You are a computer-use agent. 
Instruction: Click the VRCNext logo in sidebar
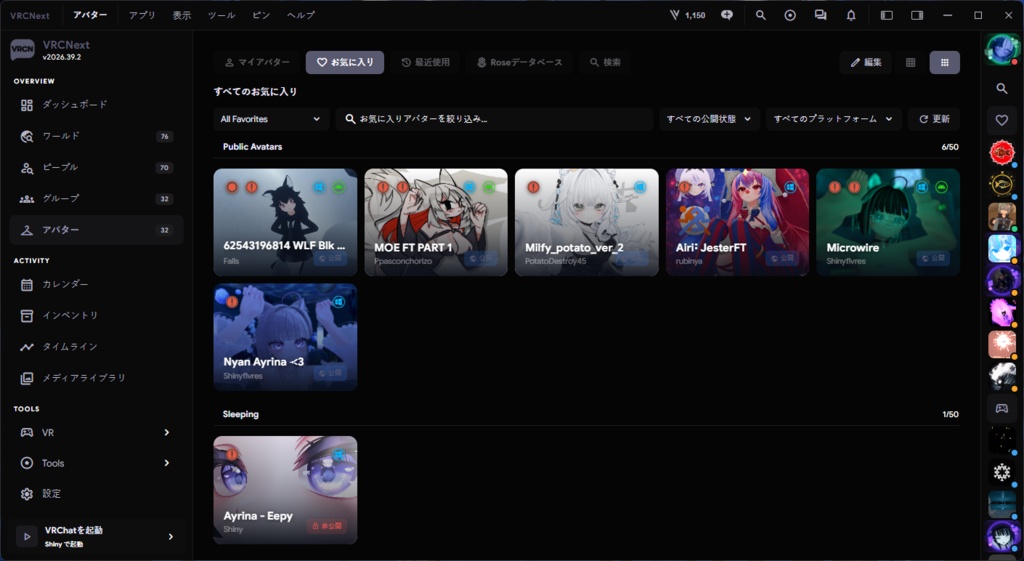[x=22, y=50]
